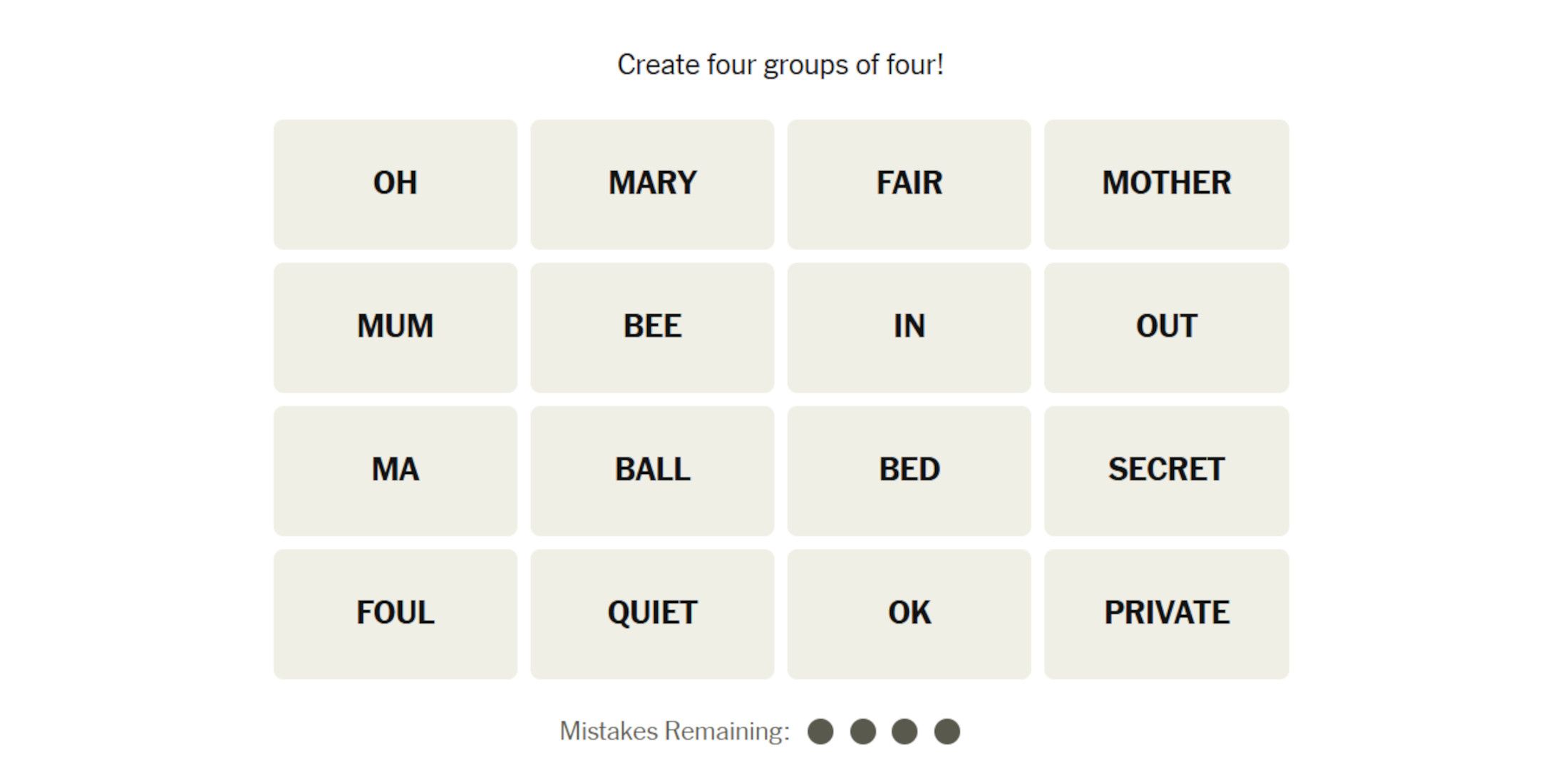This screenshot has width=1568, height=784.
Task: Pick the BED tile
Action: pos(909,470)
